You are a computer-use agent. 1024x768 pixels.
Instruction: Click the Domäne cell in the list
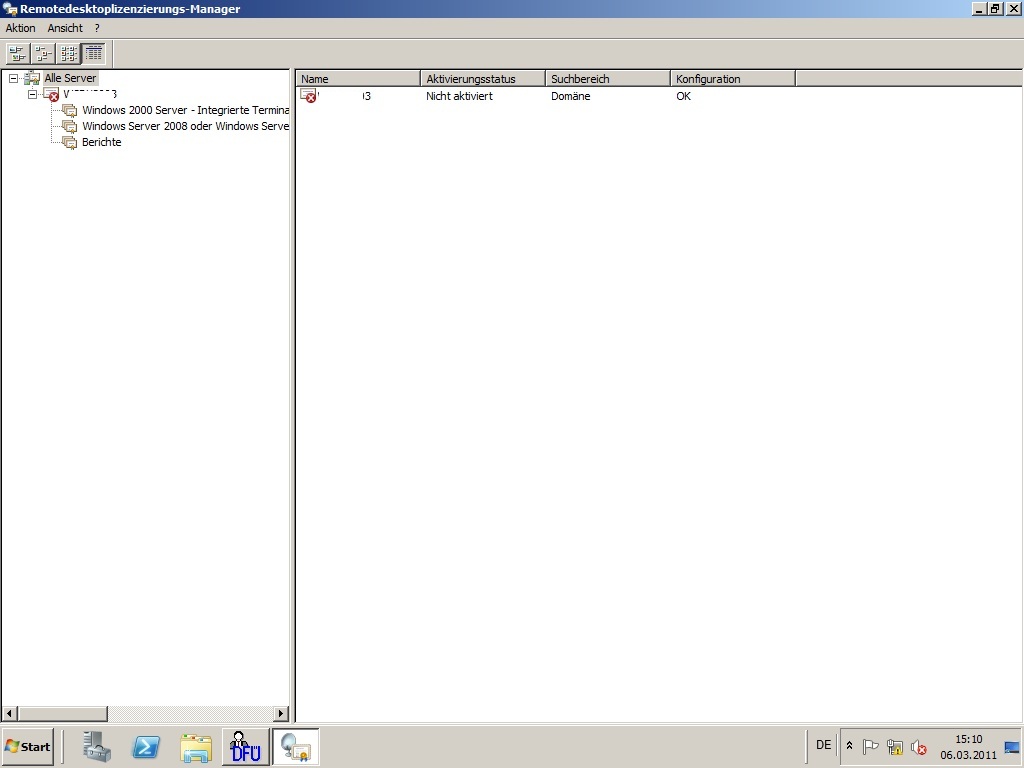point(571,96)
